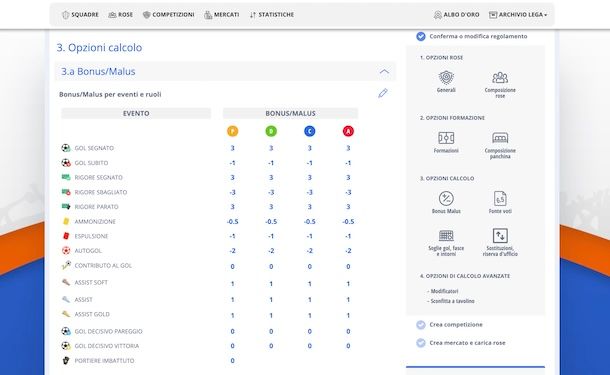Screen dimensions: 610x375
Task: Click the Conferma o modifica regolamento checkmark
Action: tap(421, 36)
